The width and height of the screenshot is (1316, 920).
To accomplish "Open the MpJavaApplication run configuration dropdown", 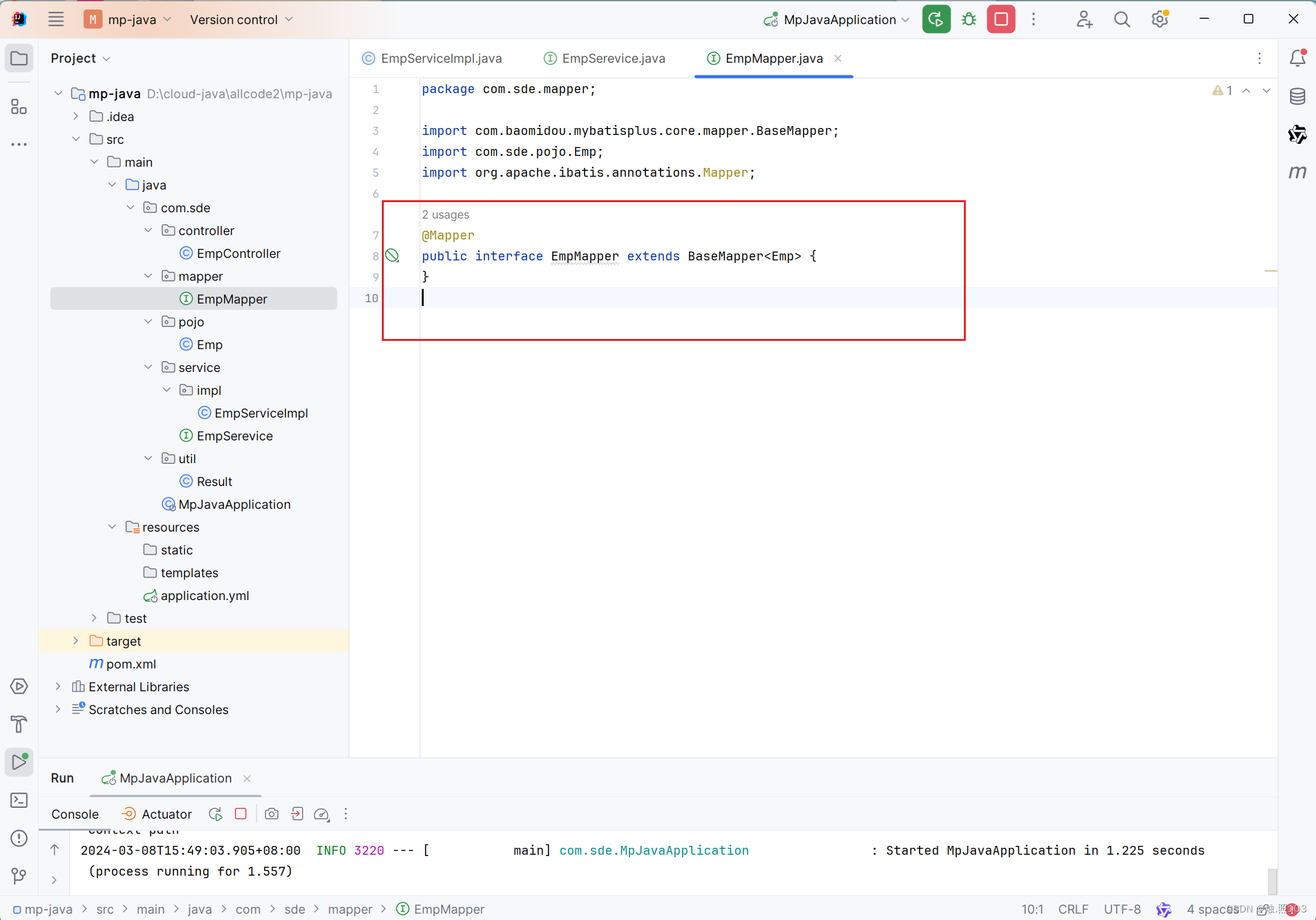I will coord(839,20).
